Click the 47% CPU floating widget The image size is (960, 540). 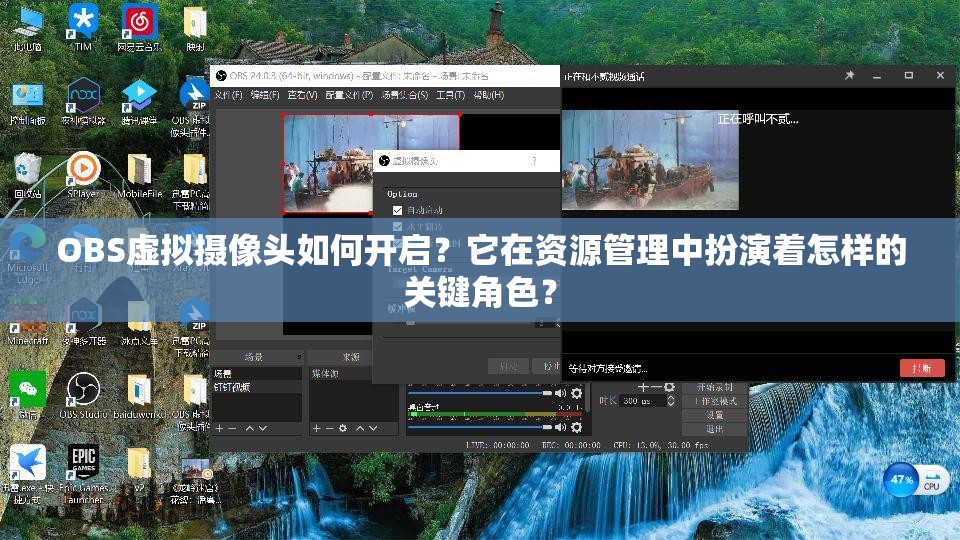point(916,480)
